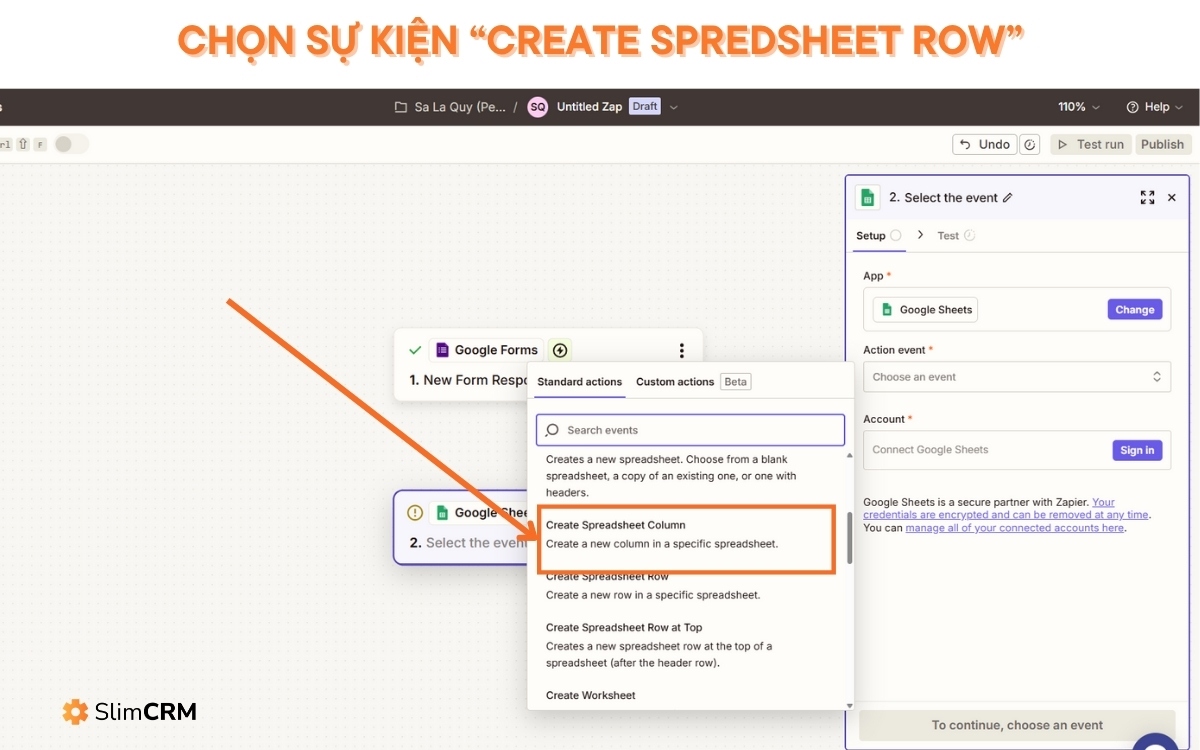Image resolution: width=1200 pixels, height=750 pixels.
Task: Open the SQ user avatar
Action: (538, 107)
